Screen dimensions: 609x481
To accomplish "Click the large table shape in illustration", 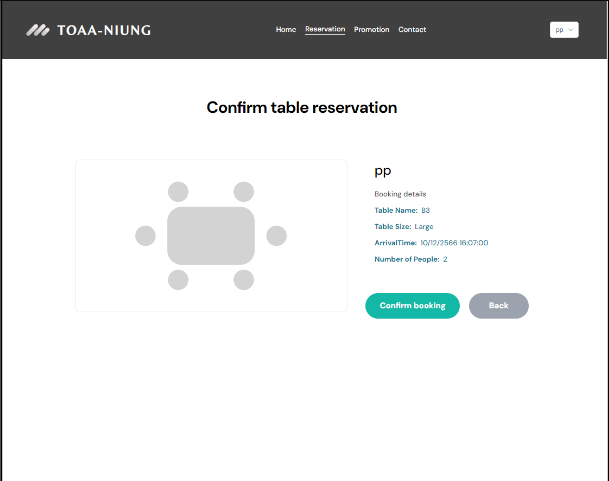I will point(211,236).
